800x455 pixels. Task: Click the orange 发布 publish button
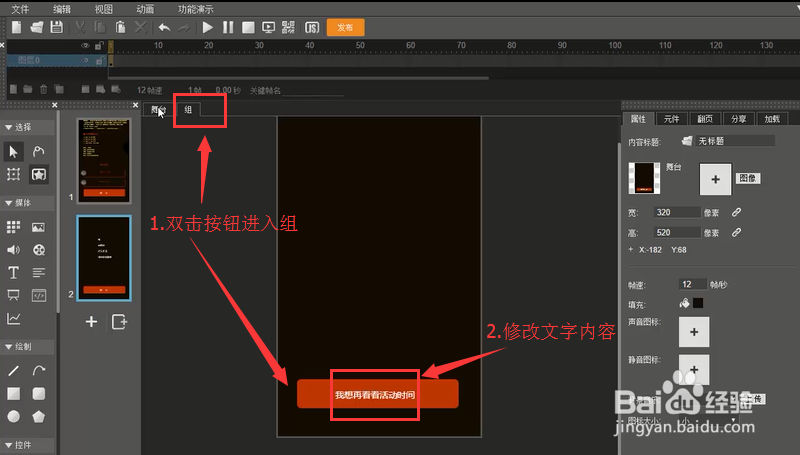345,28
